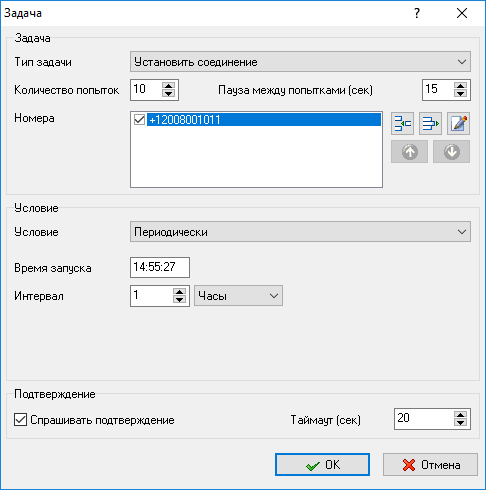This screenshot has width=486, height=490.
Task: Decrease the pause between attempts value with the down arrow
Action: pos(461,94)
